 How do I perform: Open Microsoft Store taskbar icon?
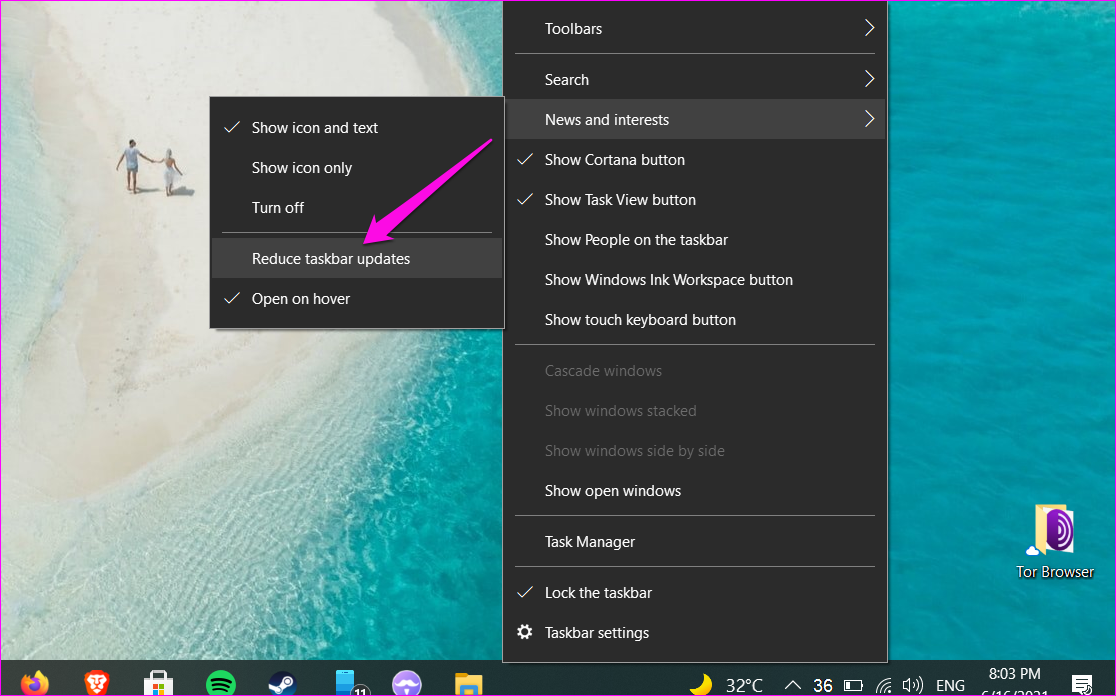tap(158, 683)
